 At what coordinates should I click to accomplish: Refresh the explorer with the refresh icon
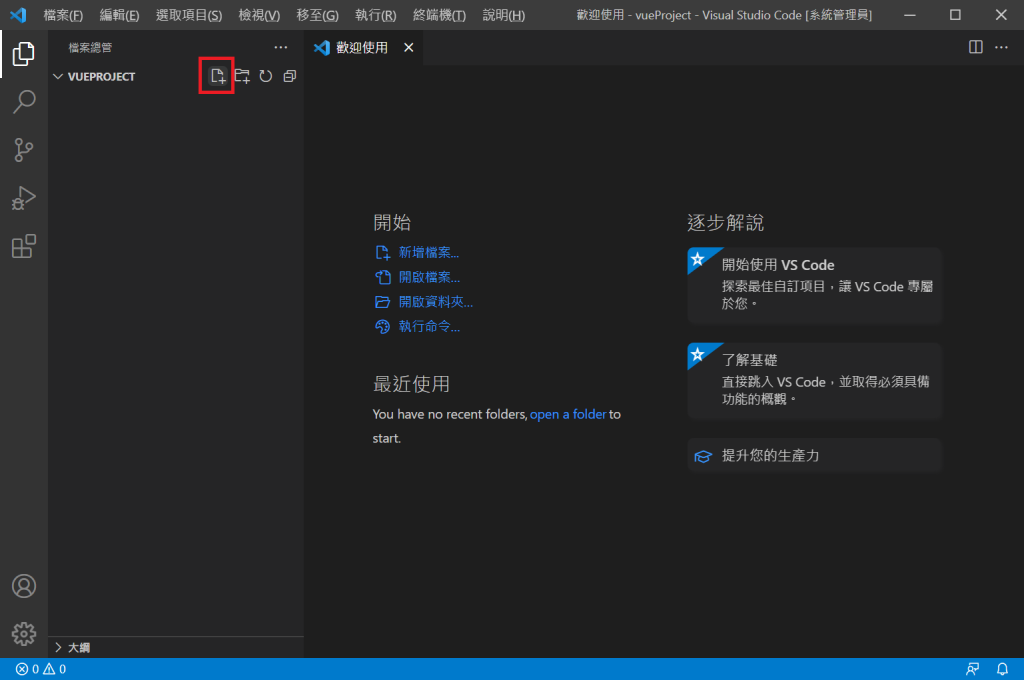265,76
